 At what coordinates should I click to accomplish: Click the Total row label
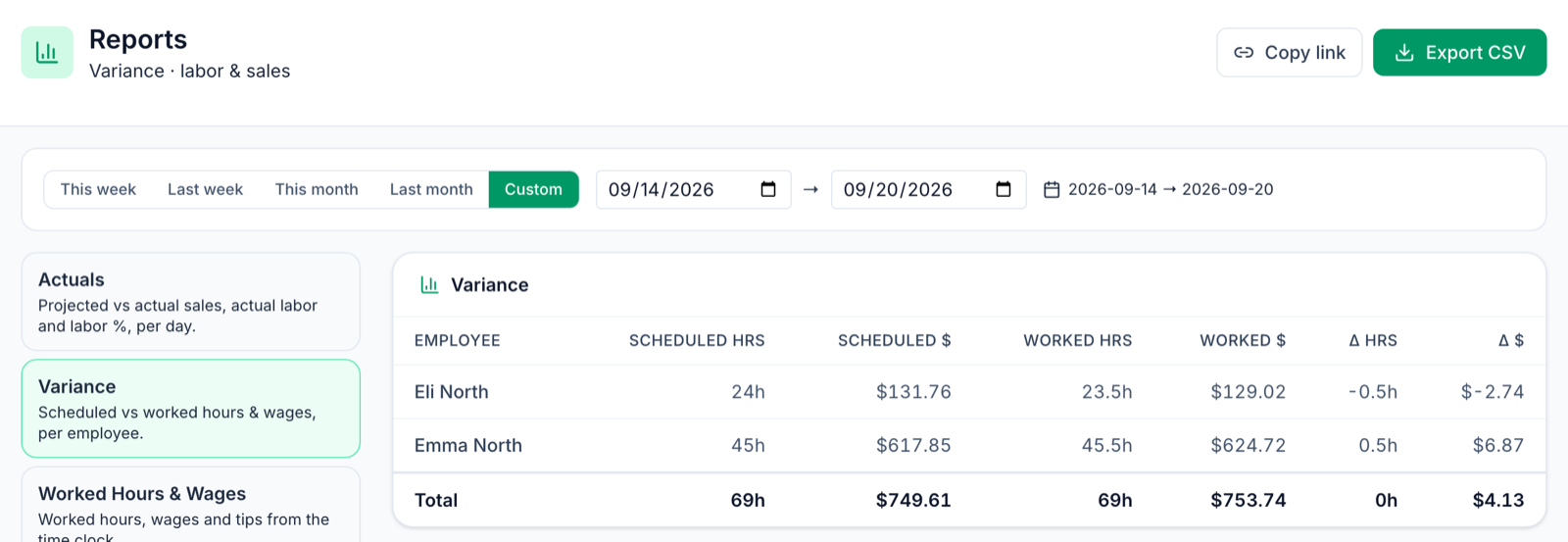point(436,501)
